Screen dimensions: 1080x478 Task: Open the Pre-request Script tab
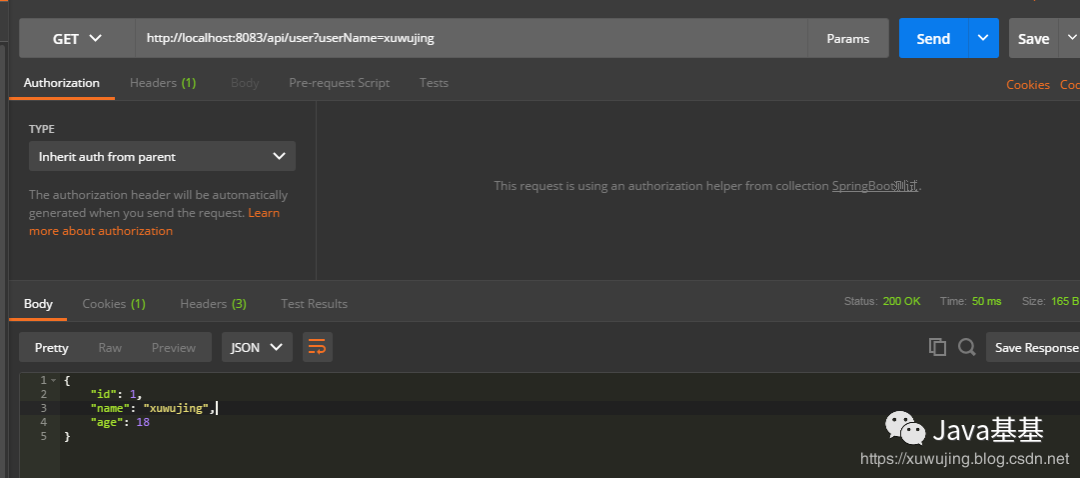(x=339, y=83)
